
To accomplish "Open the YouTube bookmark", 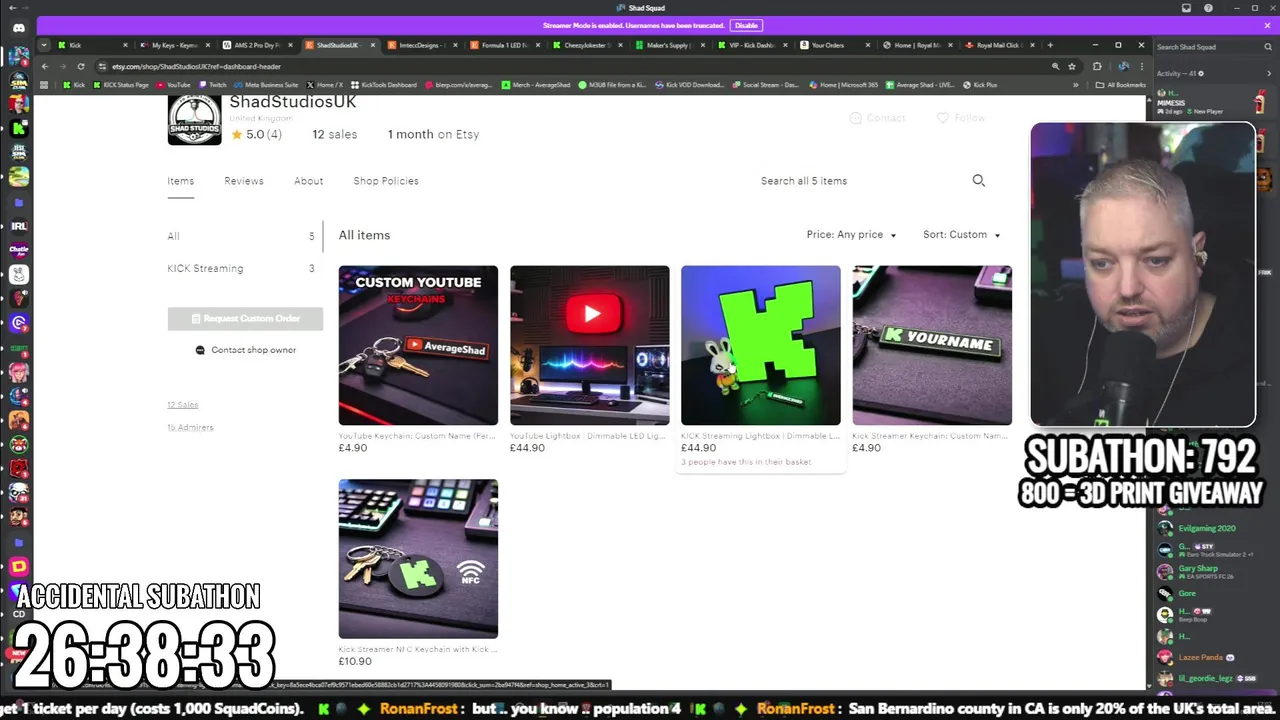I will [174, 85].
